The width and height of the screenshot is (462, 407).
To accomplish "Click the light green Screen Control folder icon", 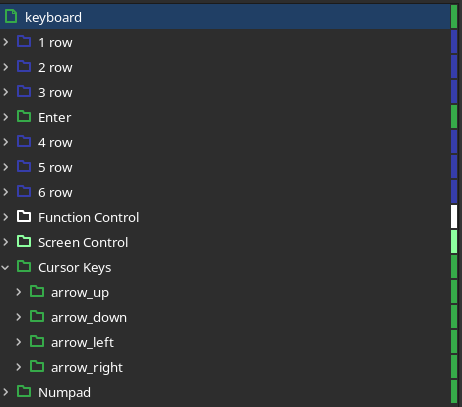I will pos(24,241).
